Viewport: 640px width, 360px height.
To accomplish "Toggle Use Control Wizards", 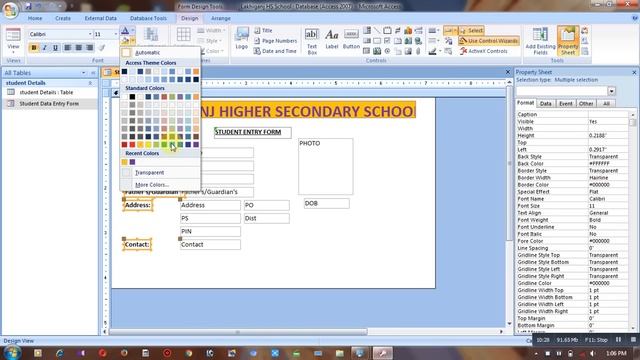I will [x=489, y=41].
